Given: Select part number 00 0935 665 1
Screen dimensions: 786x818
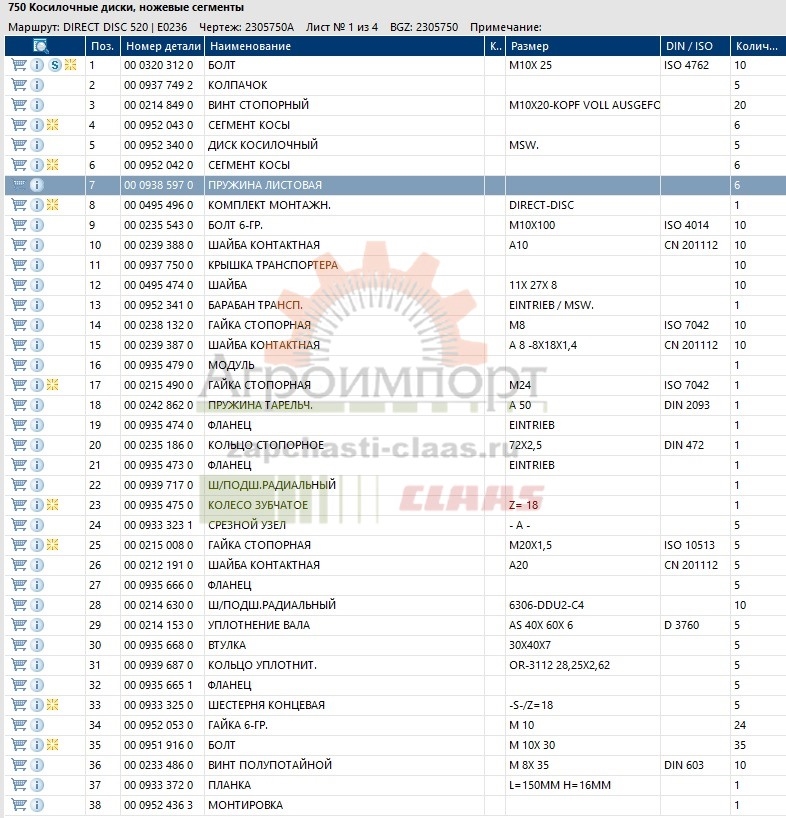Looking at the screenshot, I should click(159, 685).
